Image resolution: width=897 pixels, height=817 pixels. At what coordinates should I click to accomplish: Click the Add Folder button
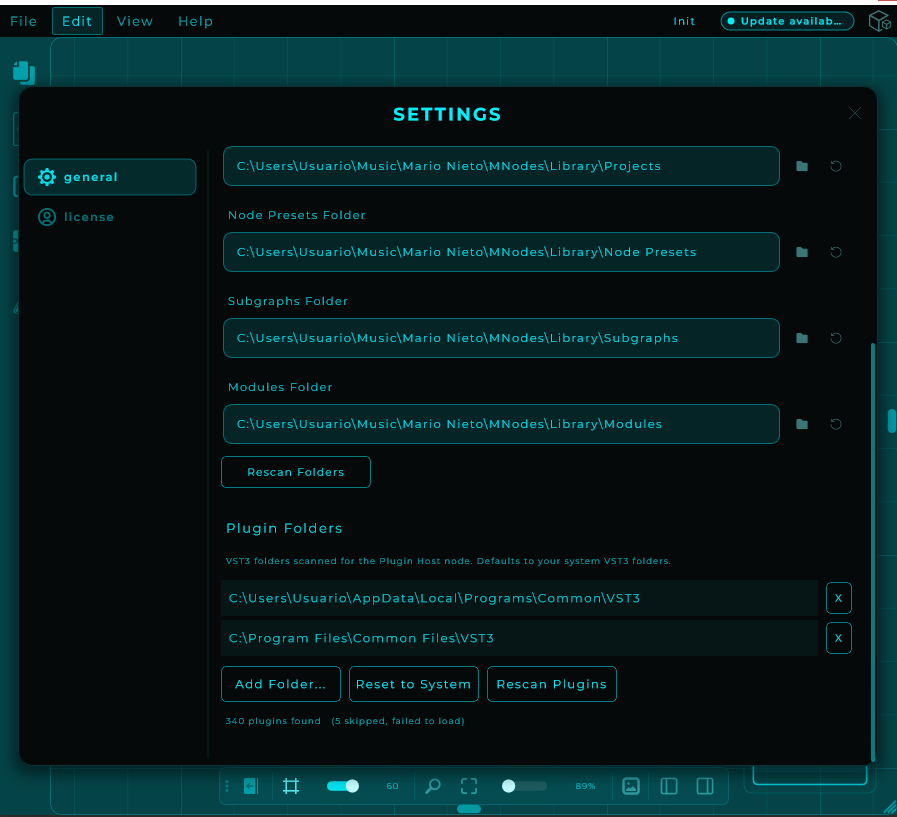281,684
